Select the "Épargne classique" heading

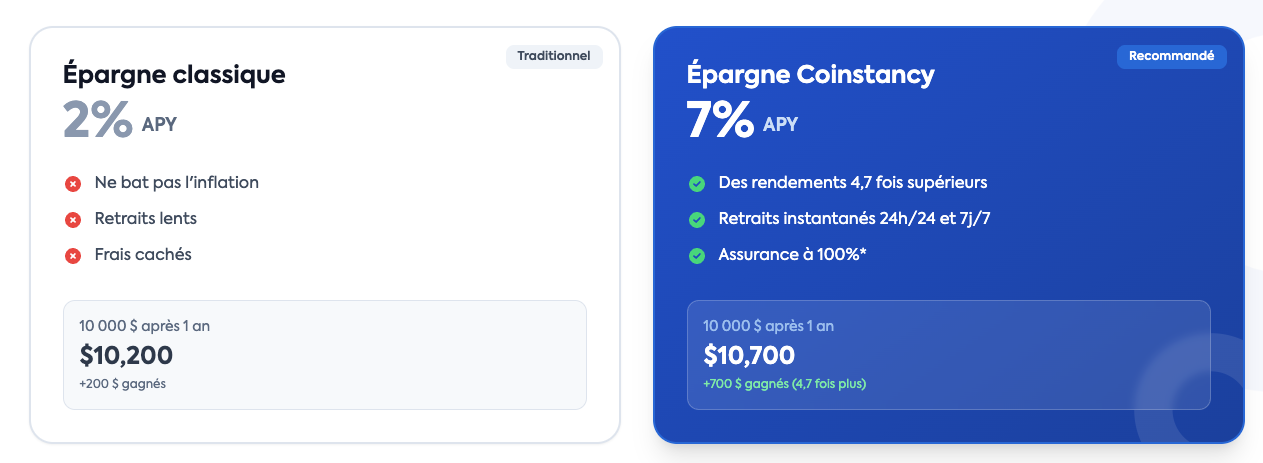(174, 75)
